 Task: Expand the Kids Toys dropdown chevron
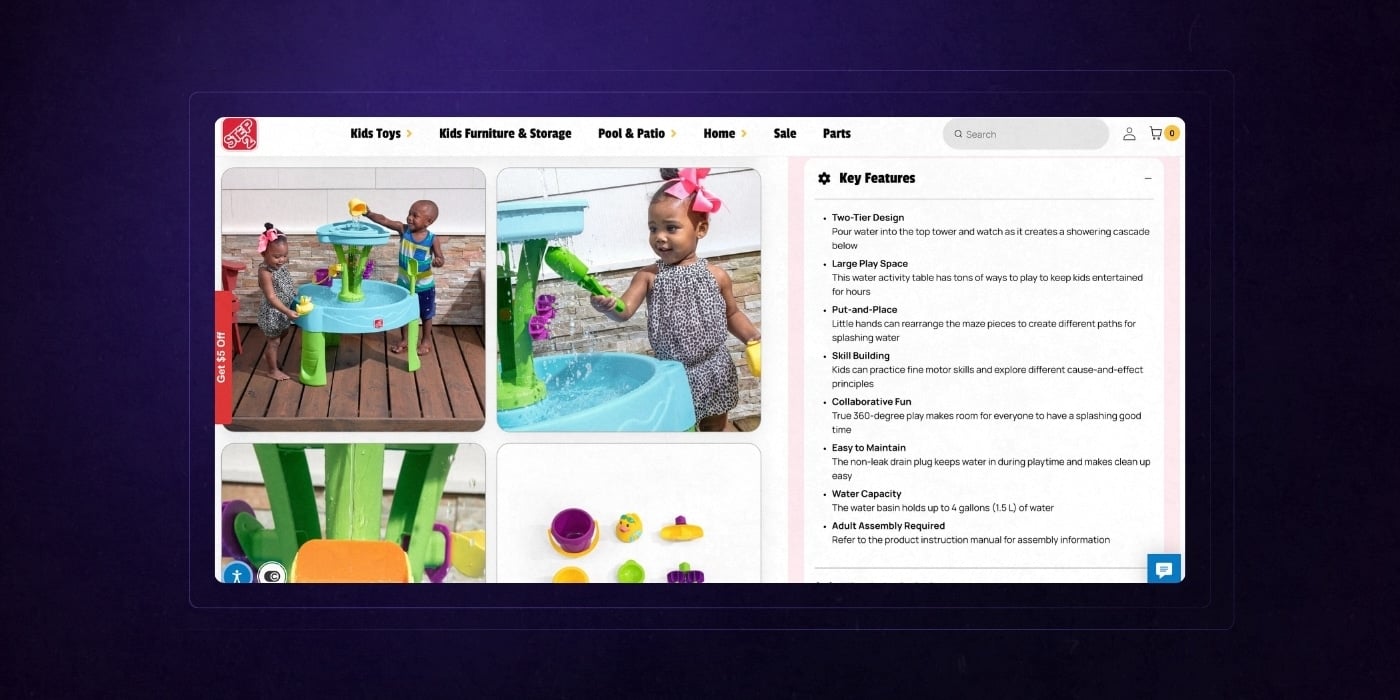409,134
